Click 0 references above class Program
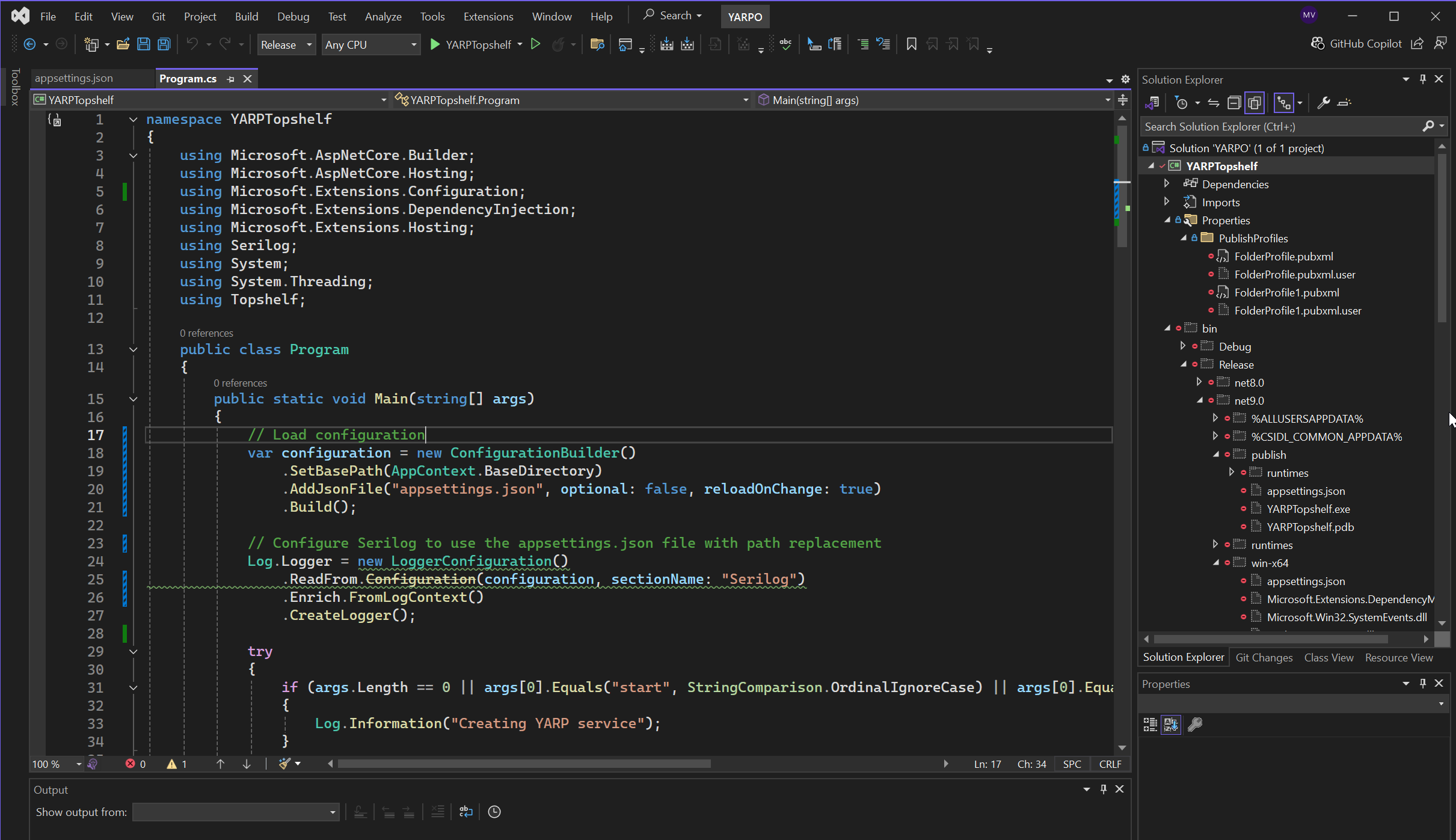This screenshot has height=840, width=1456. pos(206,333)
